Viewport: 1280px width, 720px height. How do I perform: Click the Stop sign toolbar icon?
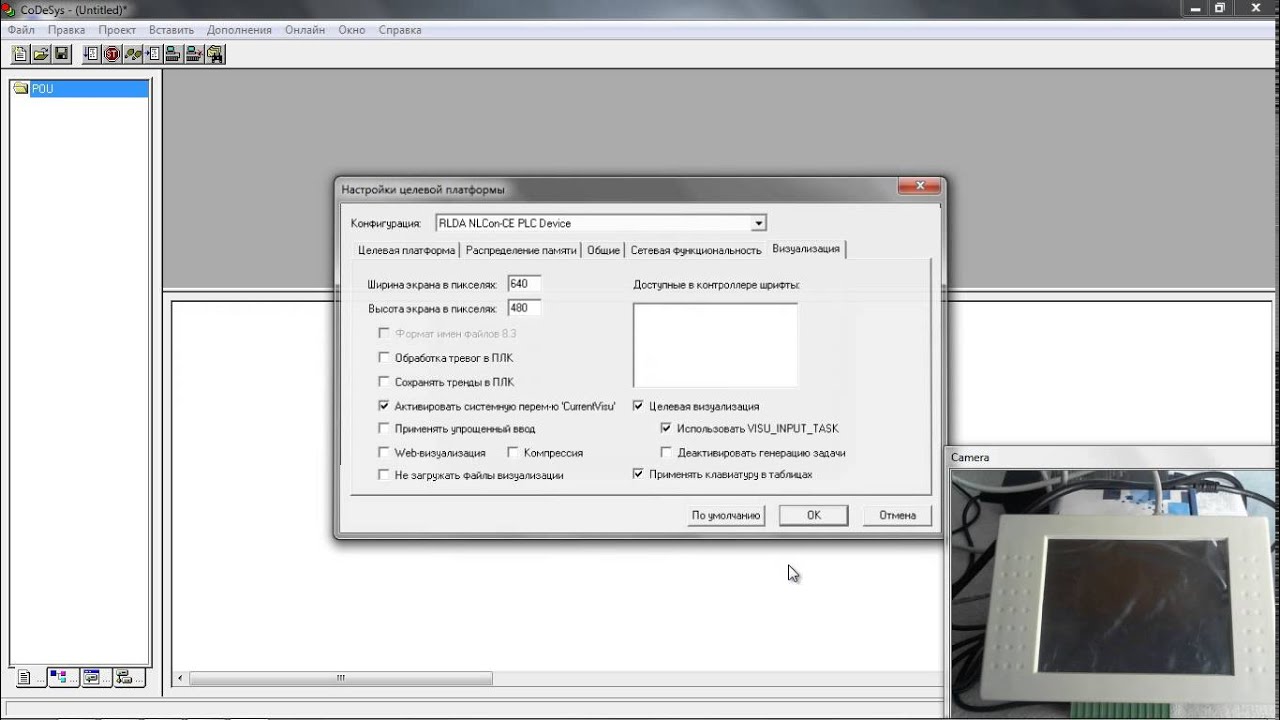point(112,54)
